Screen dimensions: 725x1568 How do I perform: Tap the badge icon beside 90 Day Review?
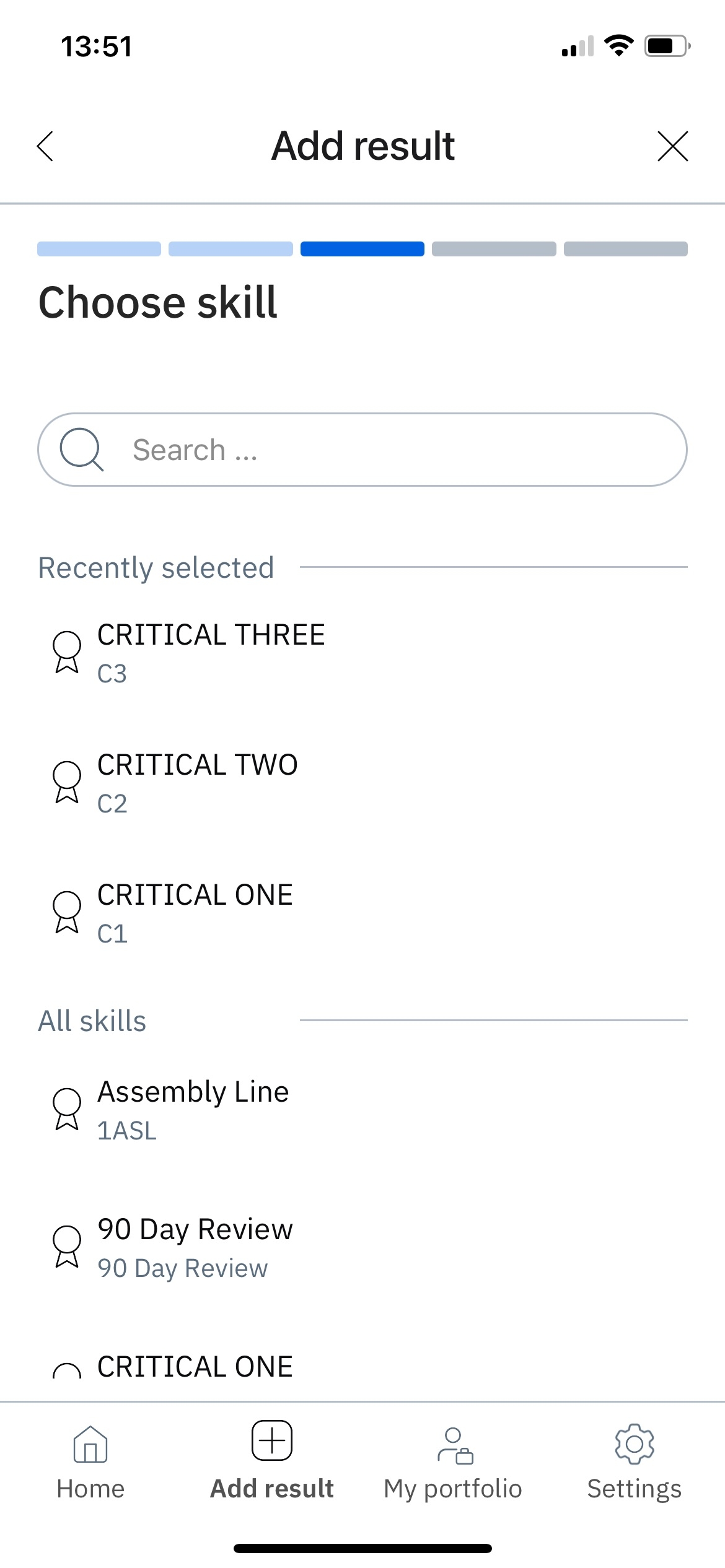67,1247
